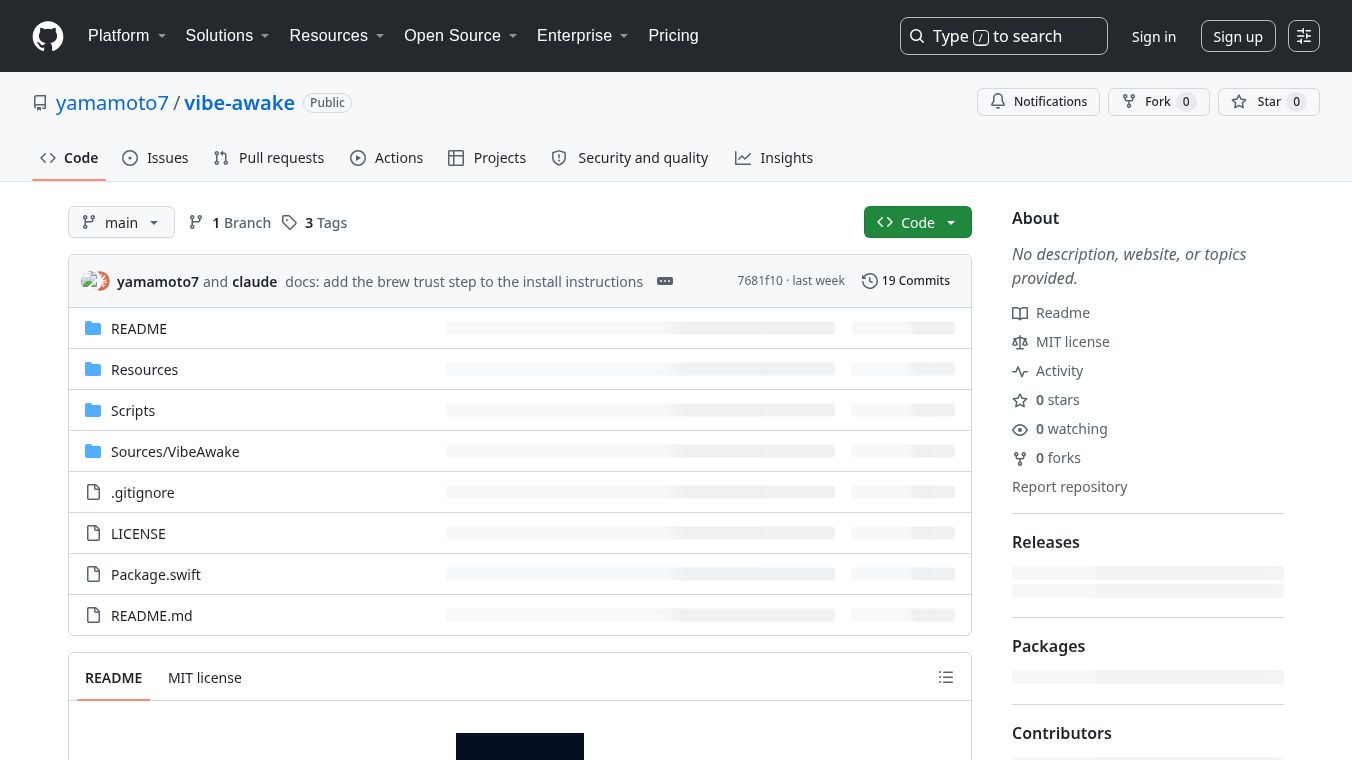Click the Package.swift file icon
Viewport: 1352px width, 760px height.
coord(93,574)
